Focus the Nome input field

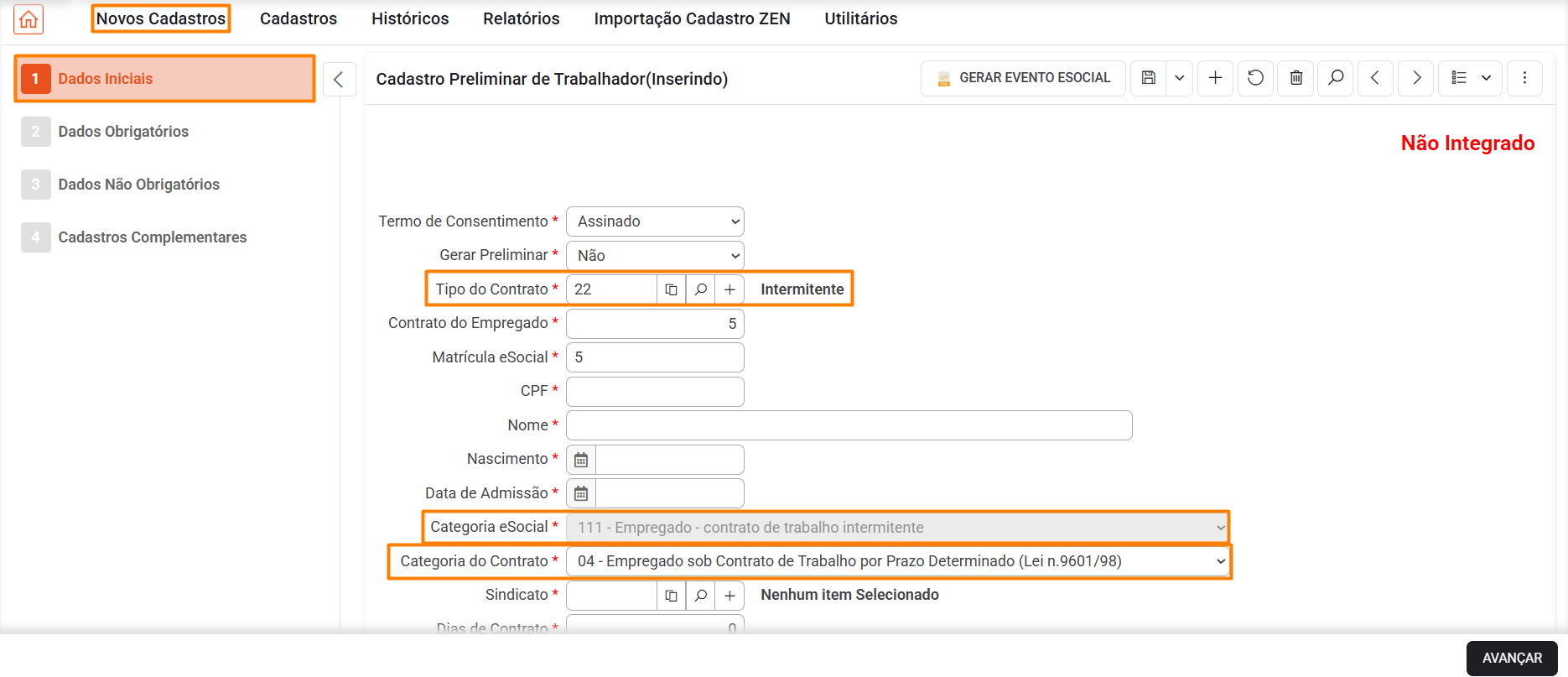pos(849,425)
